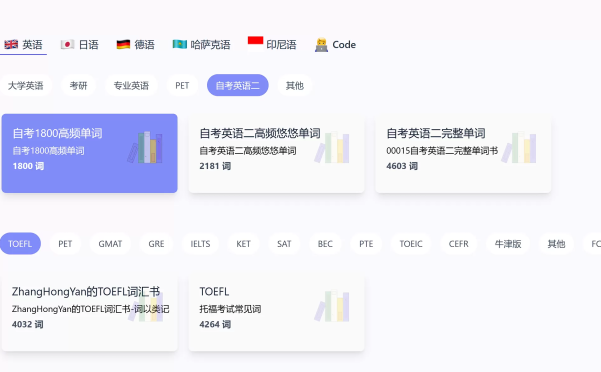
Task: Switch to the 日语 language tab
Action: pyautogui.click(x=80, y=45)
